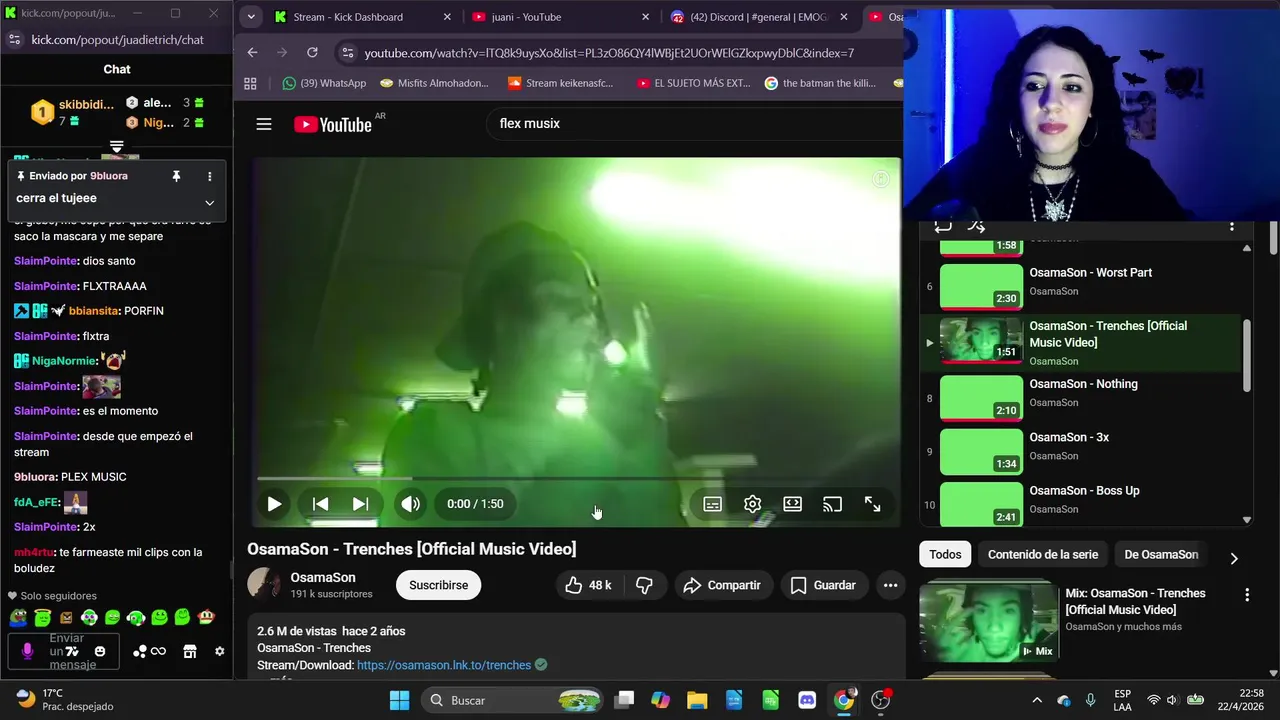
Task: Go back in the Chrome browser
Action: (252, 53)
